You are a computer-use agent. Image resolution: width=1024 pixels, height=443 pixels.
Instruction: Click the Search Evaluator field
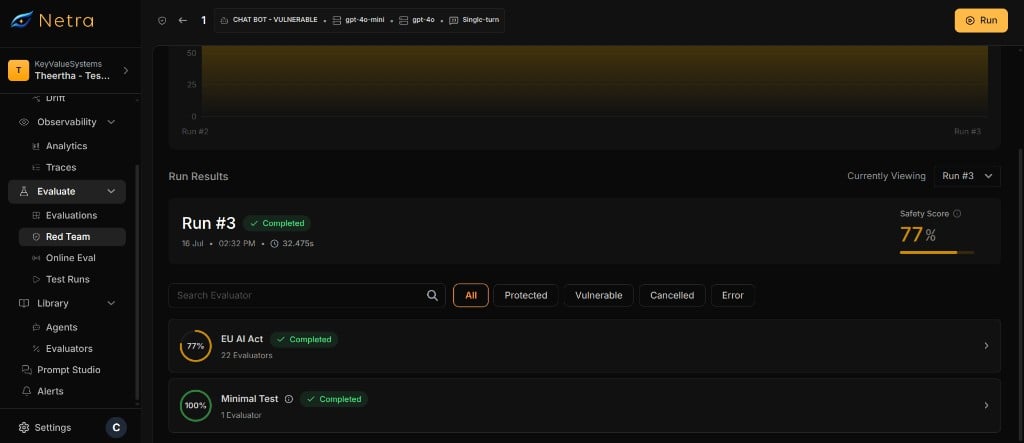click(x=307, y=295)
